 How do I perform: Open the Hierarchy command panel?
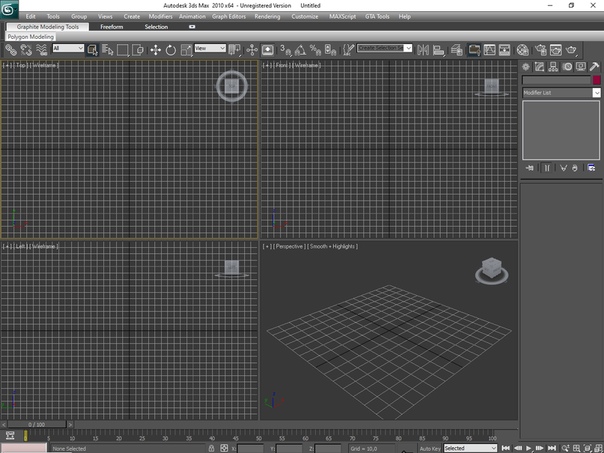click(x=553, y=67)
